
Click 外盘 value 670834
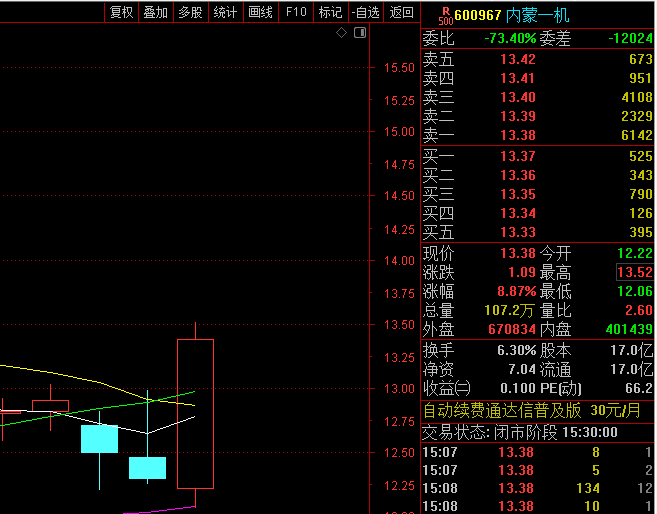pos(512,329)
